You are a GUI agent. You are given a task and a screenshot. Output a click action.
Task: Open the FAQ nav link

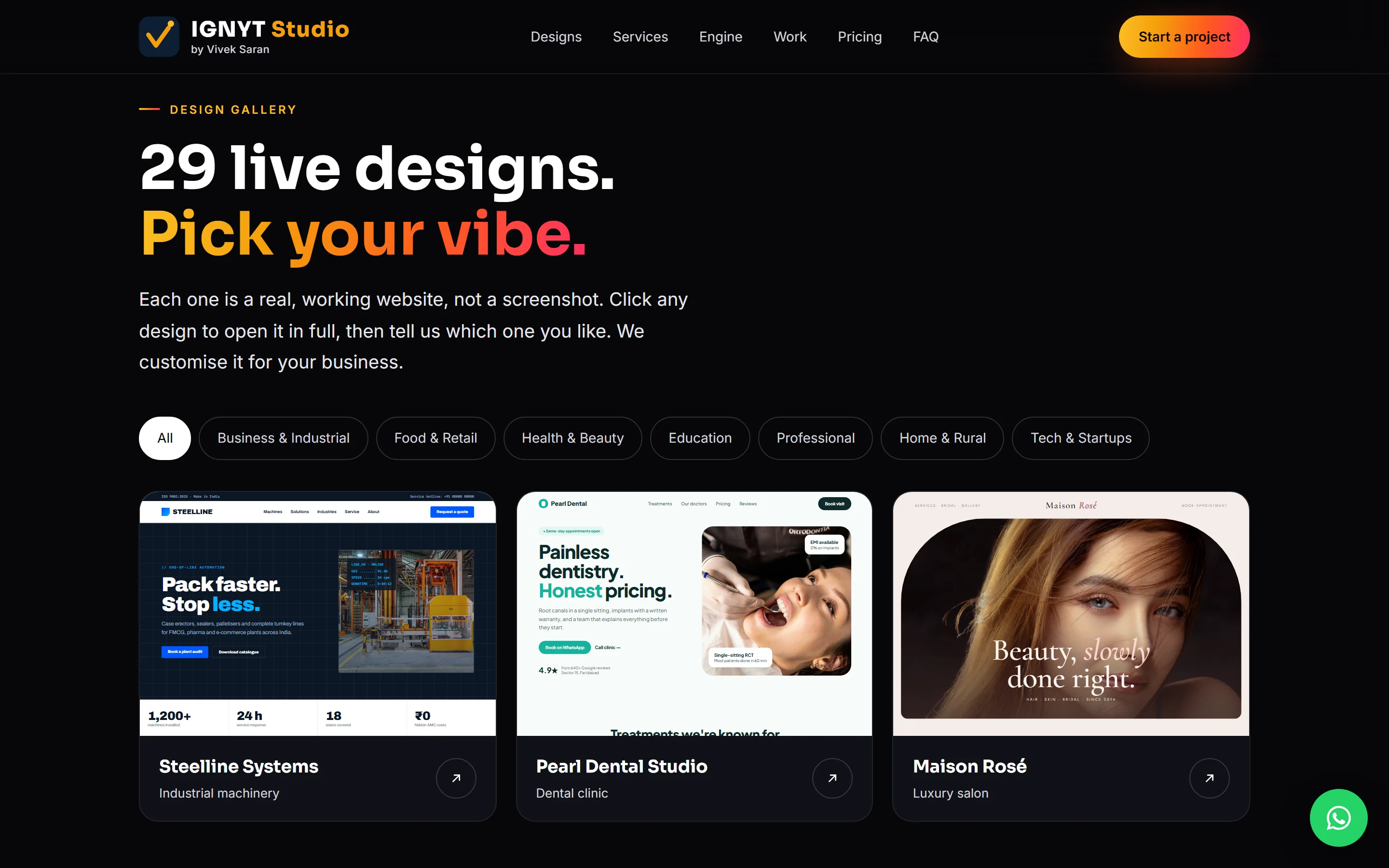coord(925,37)
